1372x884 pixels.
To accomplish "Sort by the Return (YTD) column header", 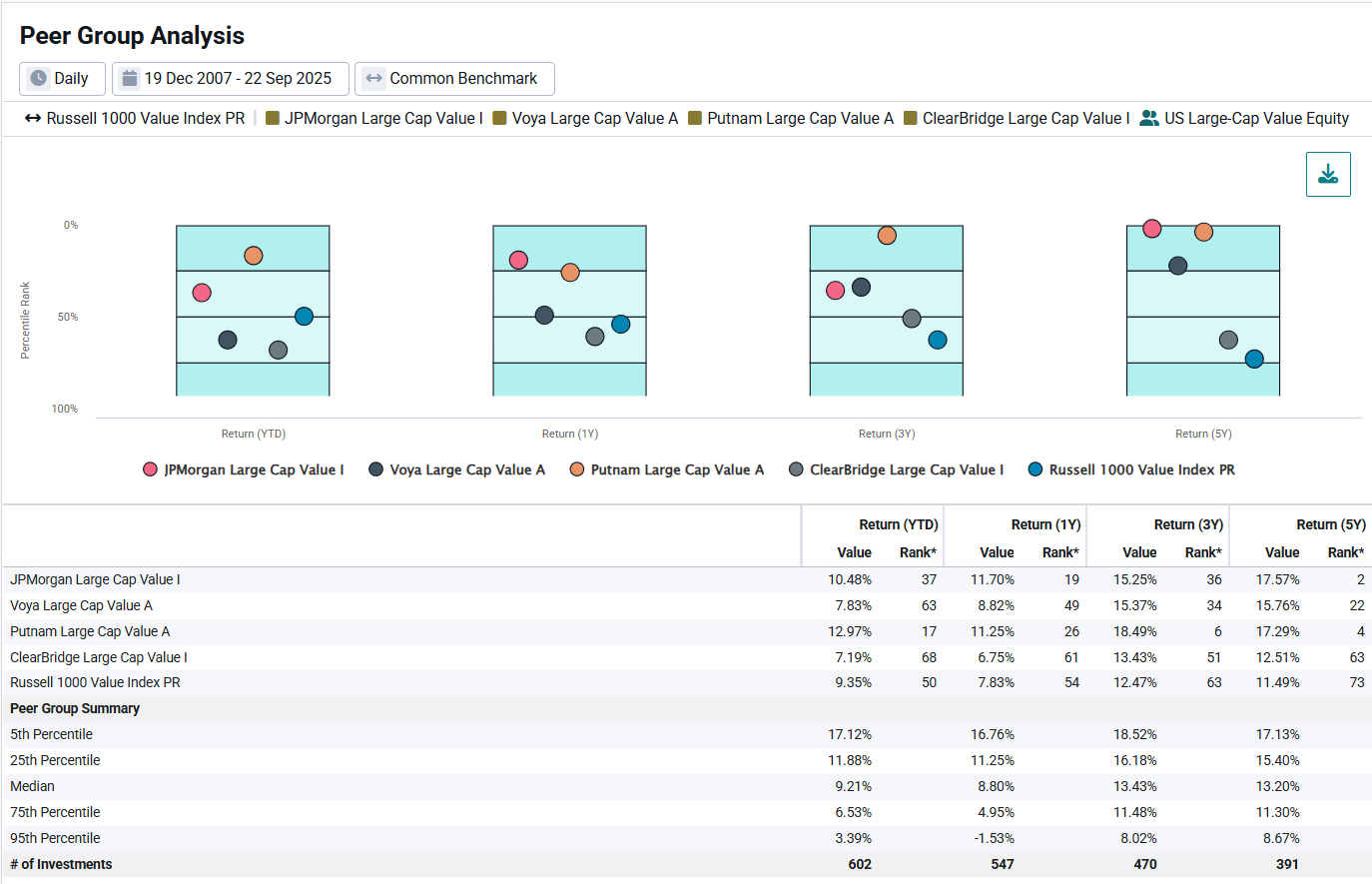I will point(898,524).
